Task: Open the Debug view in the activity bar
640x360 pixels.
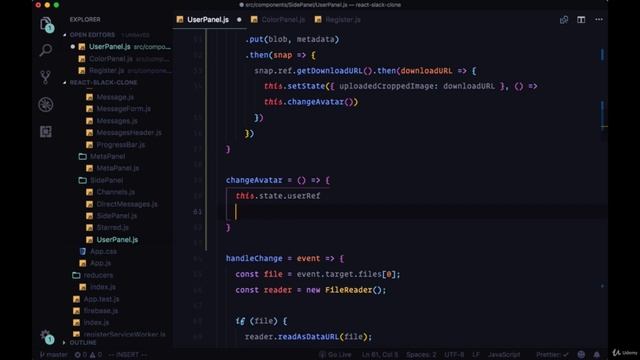Action: pos(46,104)
